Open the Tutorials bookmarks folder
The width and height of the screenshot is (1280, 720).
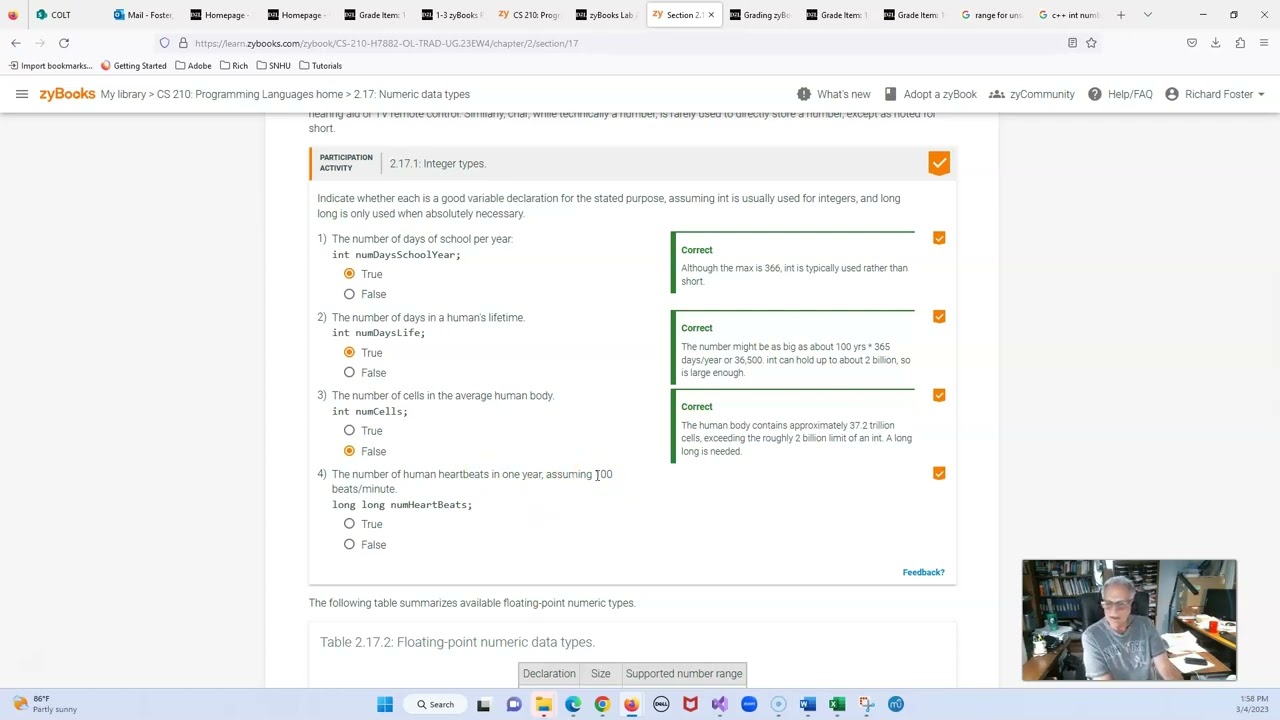[x=320, y=66]
